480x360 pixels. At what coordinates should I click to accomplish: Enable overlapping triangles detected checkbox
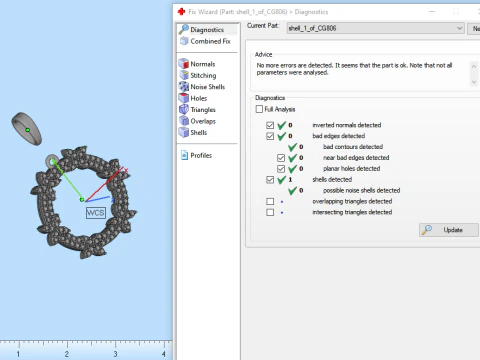click(x=270, y=201)
